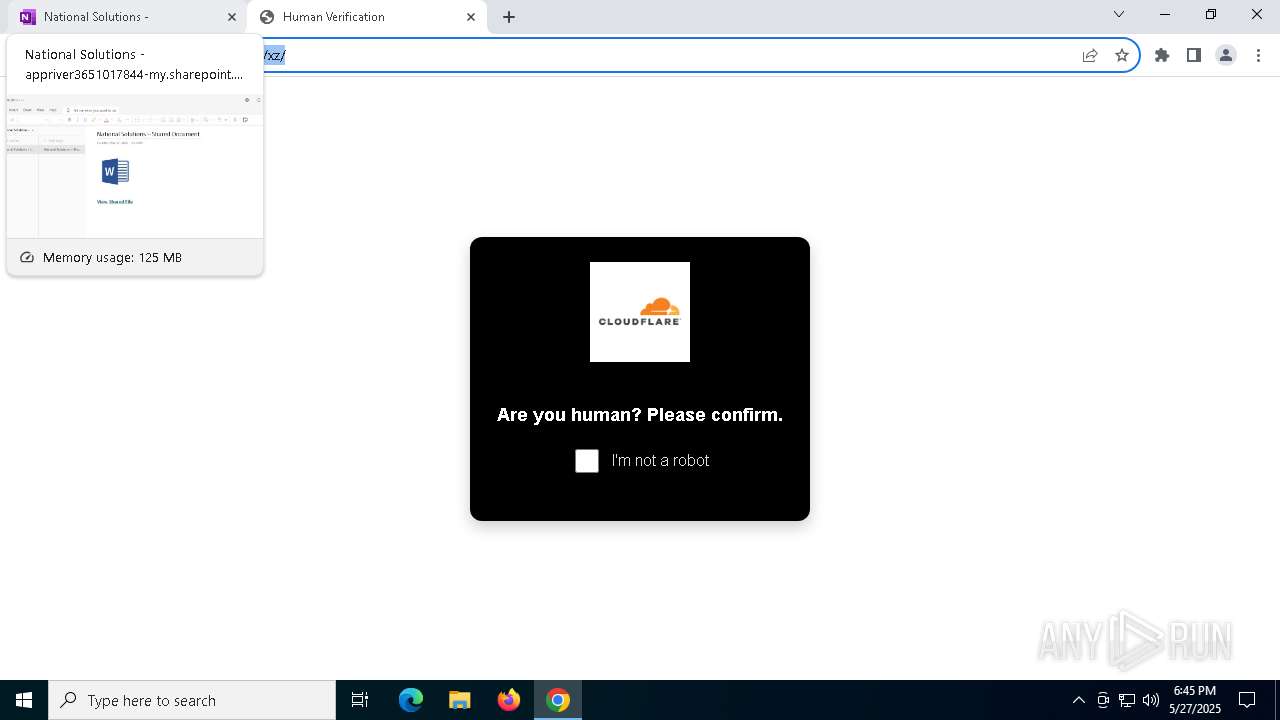1280x720 pixels.
Task: Bookmark this page with star icon
Action: coord(1122,55)
